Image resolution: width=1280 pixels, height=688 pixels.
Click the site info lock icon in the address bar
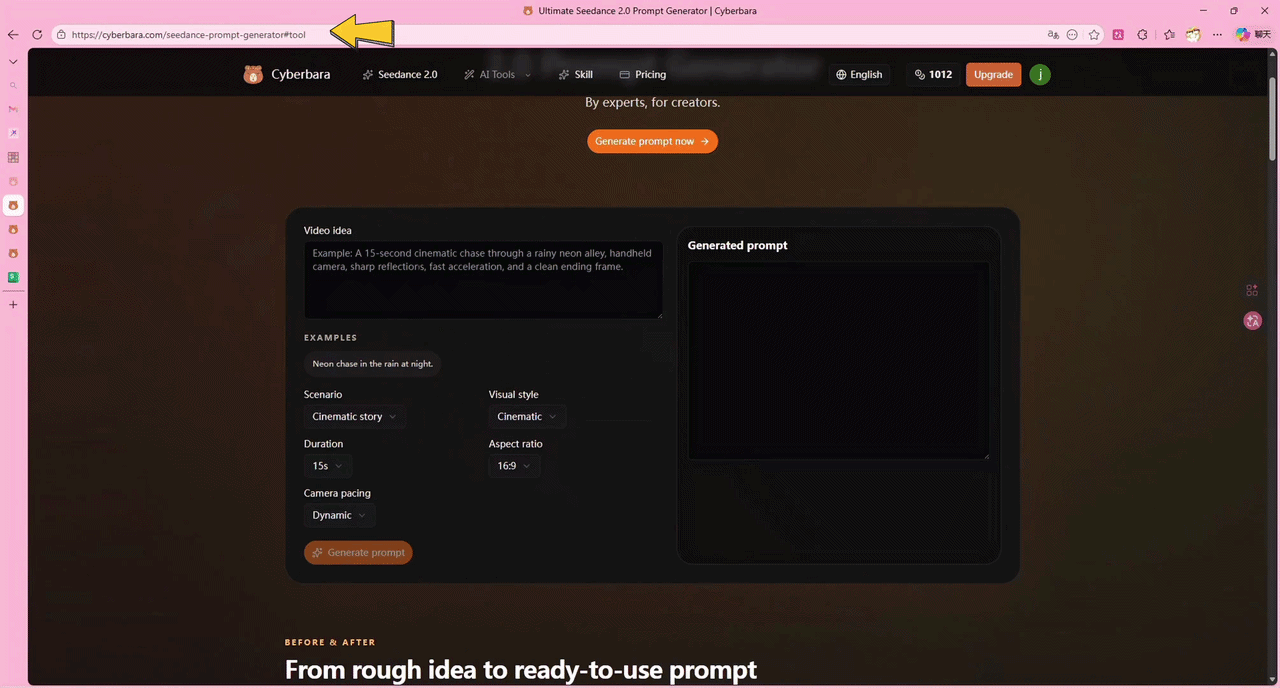[61, 34]
